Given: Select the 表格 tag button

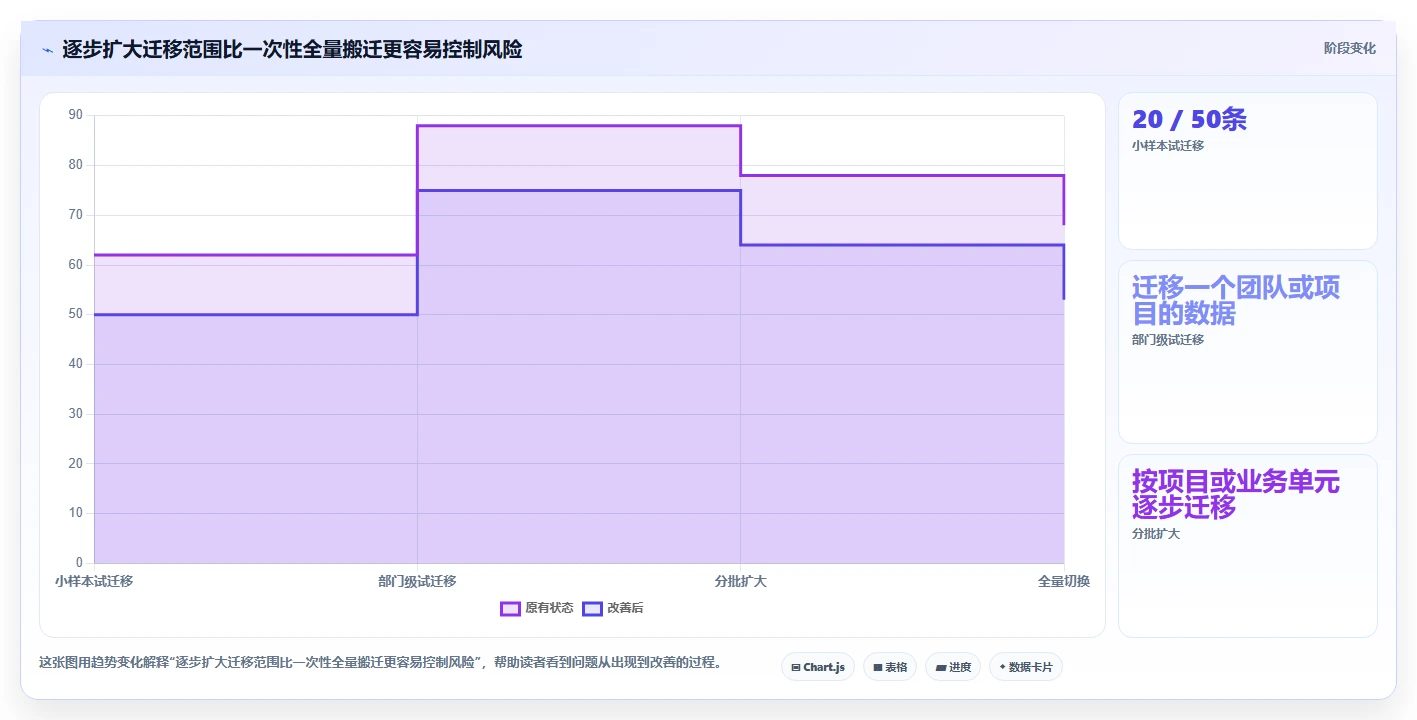Looking at the screenshot, I should pyautogui.click(x=889, y=667).
